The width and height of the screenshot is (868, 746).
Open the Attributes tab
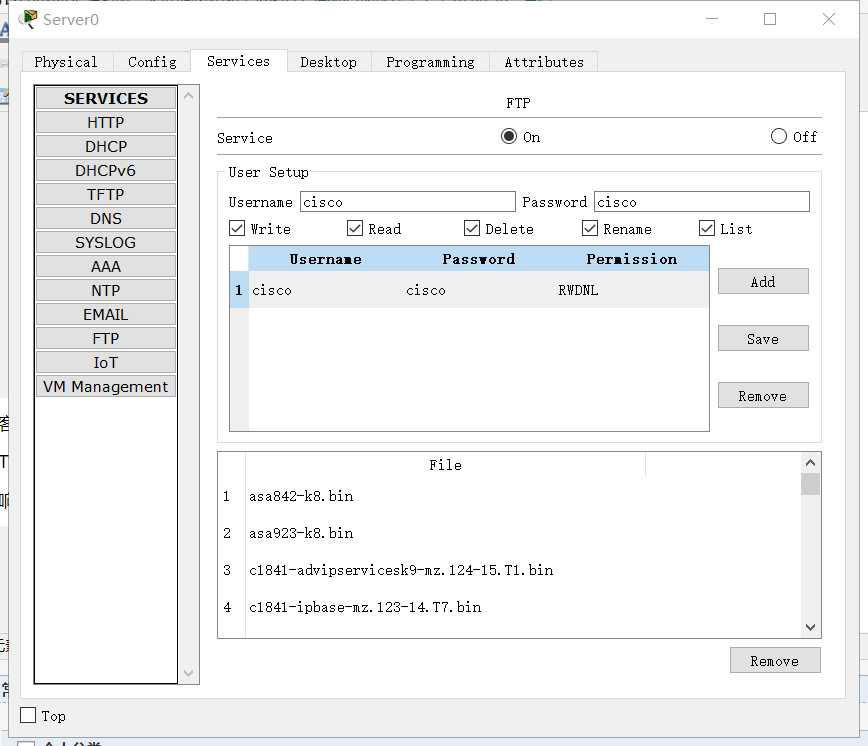coord(544,62)
